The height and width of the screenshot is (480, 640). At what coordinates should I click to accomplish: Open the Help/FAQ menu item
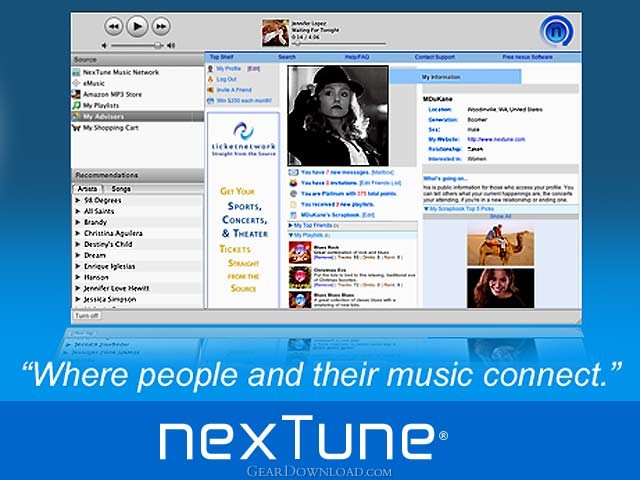coord(356,57)
